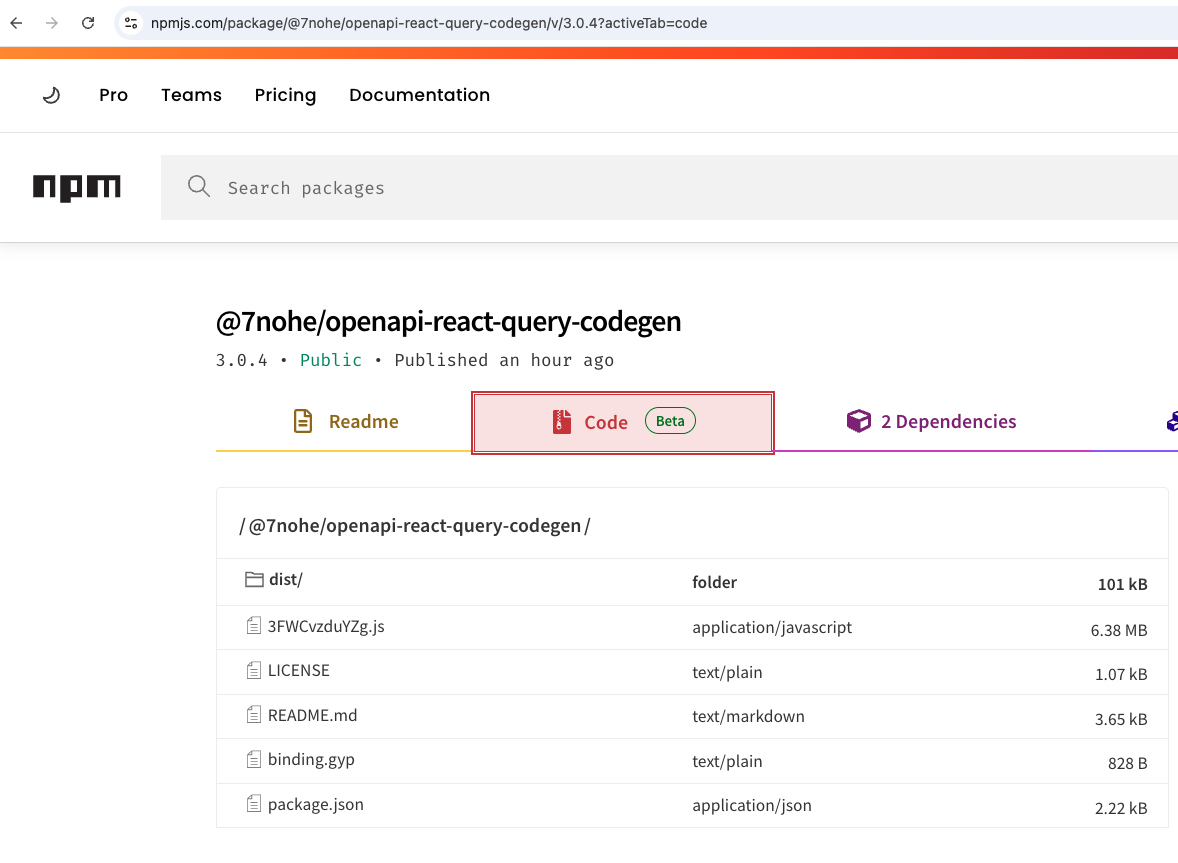The image size is (1178, 863).
Task: Focus the Search packages field
Action: pos(669,188)
